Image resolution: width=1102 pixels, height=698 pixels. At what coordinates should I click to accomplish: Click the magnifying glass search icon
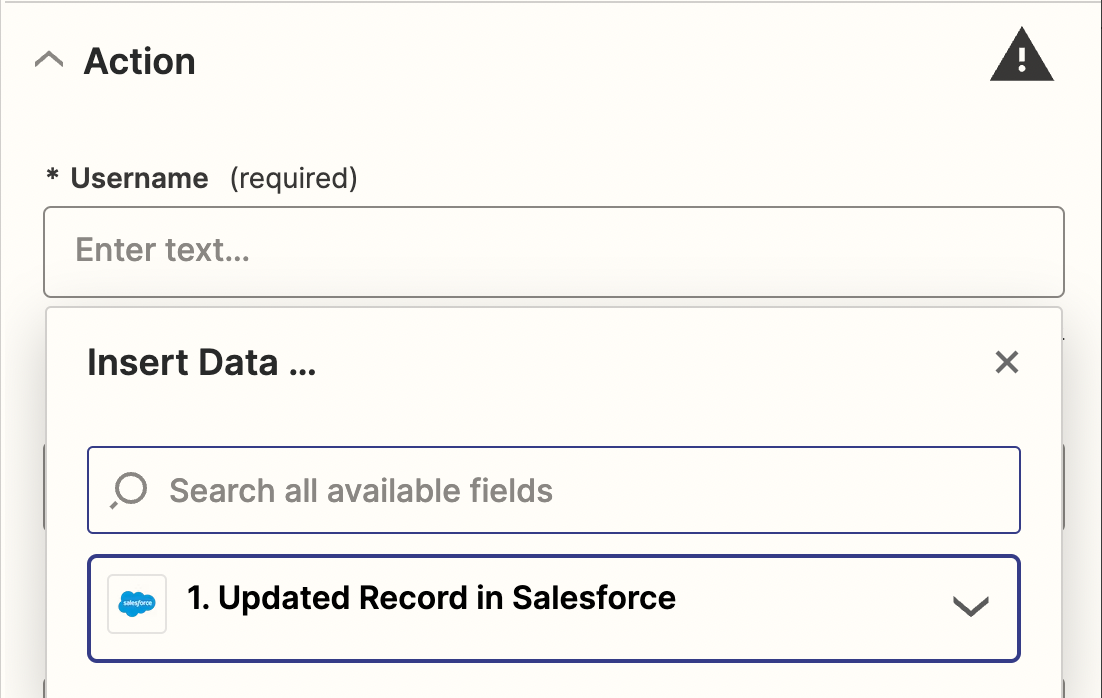click(x=129, y=490)
